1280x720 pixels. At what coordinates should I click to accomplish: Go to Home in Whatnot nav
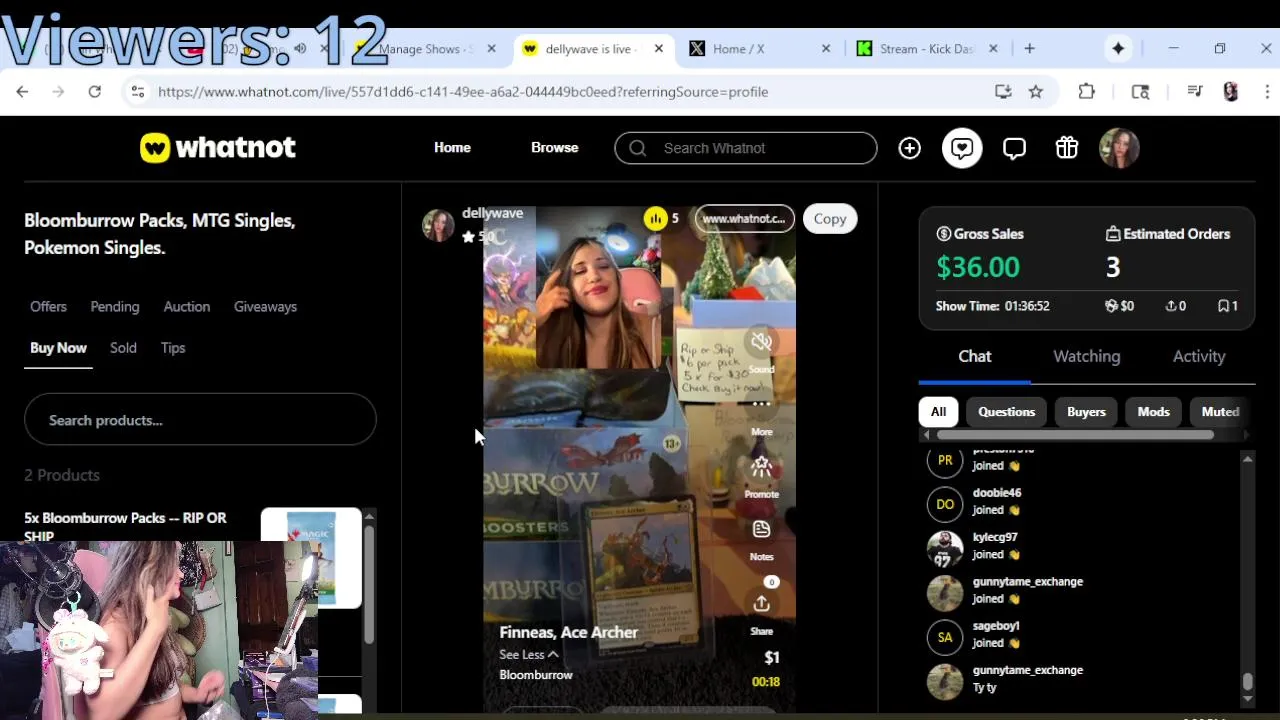coord(452,148)
